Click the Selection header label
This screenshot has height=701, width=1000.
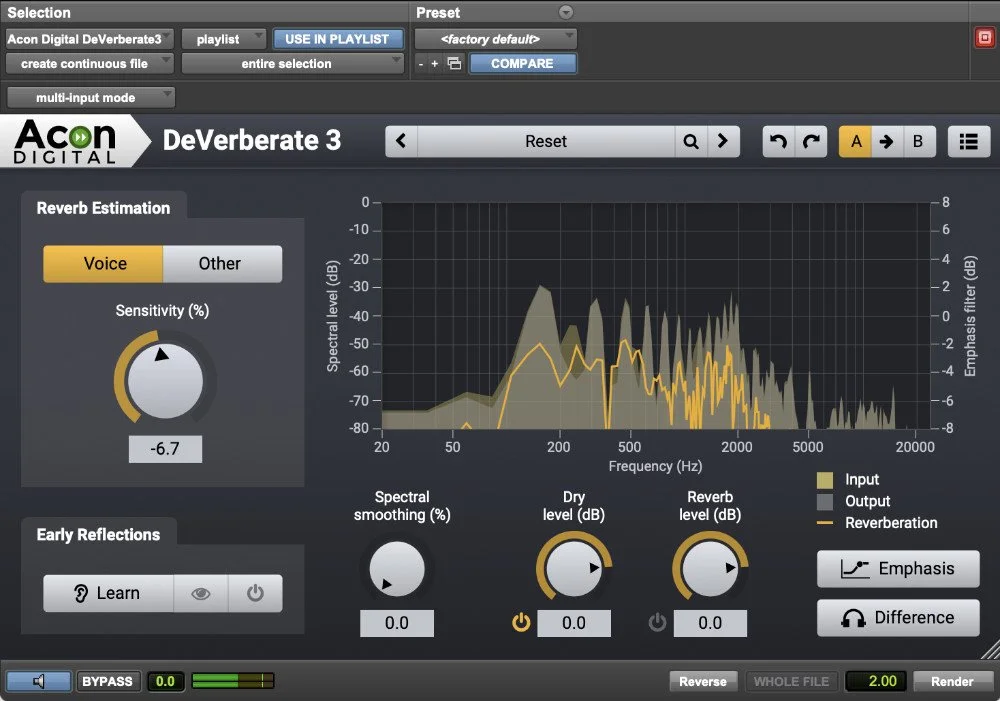[x=39, y=12]
